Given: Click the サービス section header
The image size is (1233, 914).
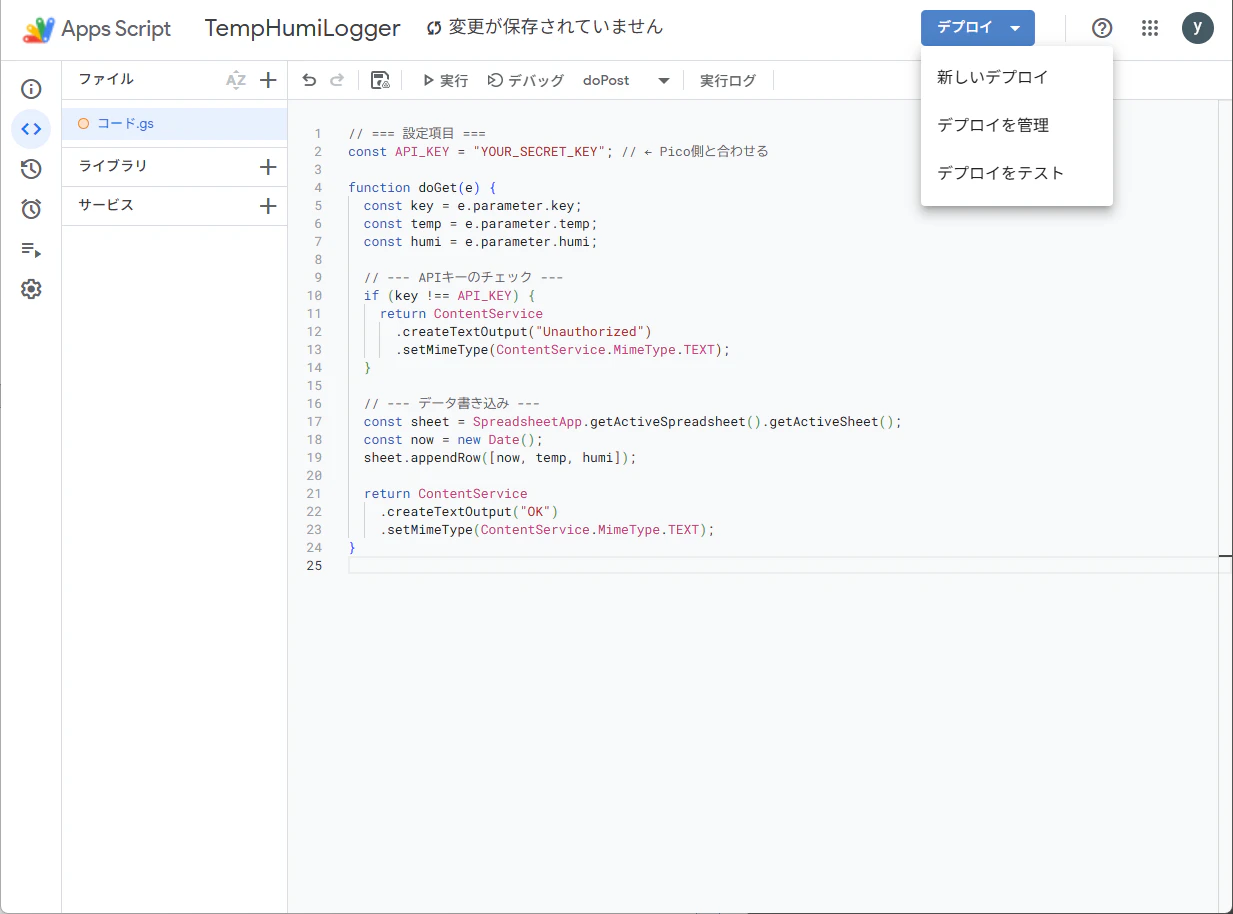Looking at the screenshot, I should (x=106, y=205).
